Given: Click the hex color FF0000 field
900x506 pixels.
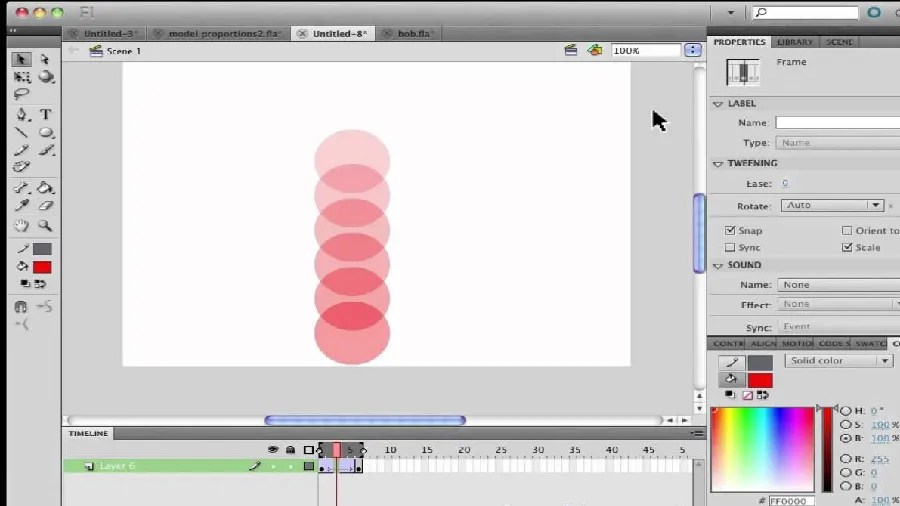Looking at the screenshot, I should [x=791, y=501].
